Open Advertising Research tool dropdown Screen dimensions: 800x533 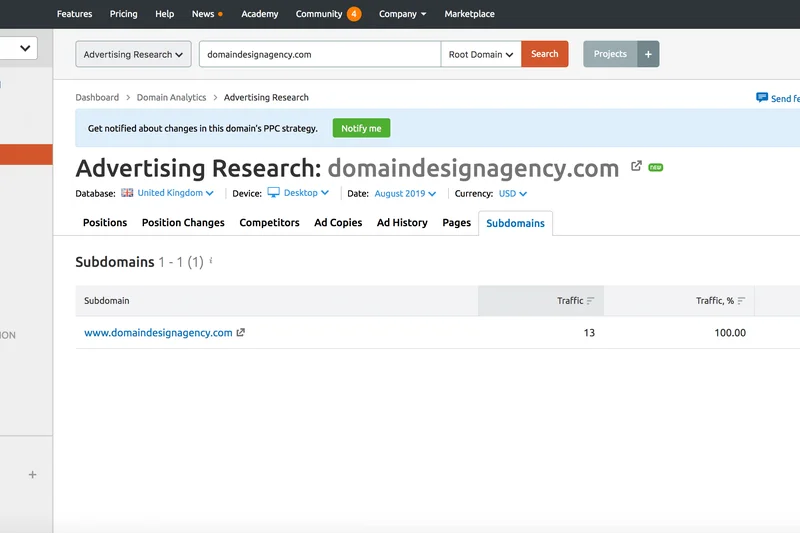(133, 54)
